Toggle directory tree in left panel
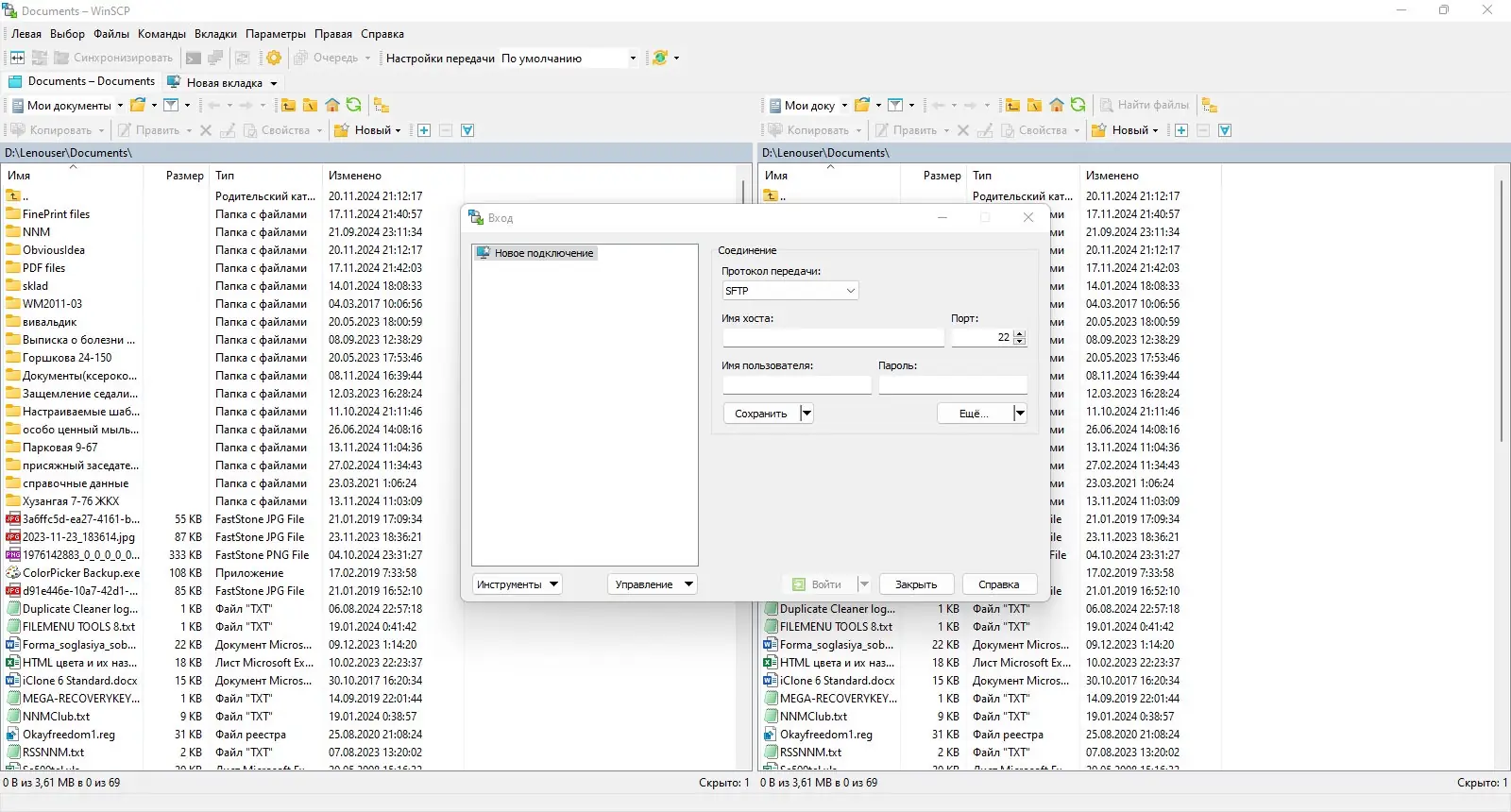The width and height of the screenshot is (1511, 812). pos(381,105)
